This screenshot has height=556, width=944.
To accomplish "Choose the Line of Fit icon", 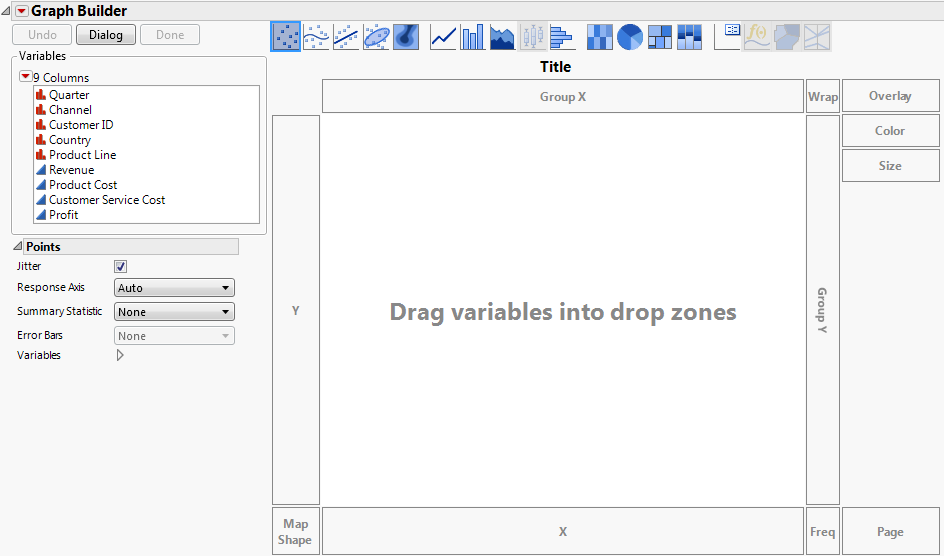I will click(346, 37).
